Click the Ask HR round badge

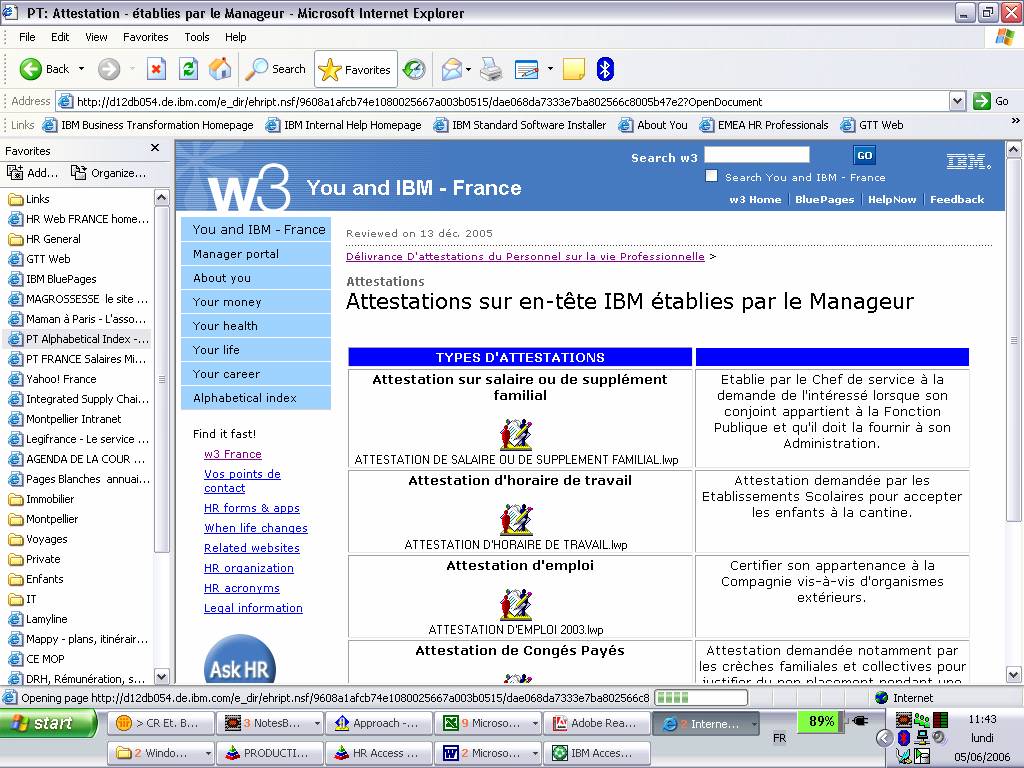[x=240, y=660]
